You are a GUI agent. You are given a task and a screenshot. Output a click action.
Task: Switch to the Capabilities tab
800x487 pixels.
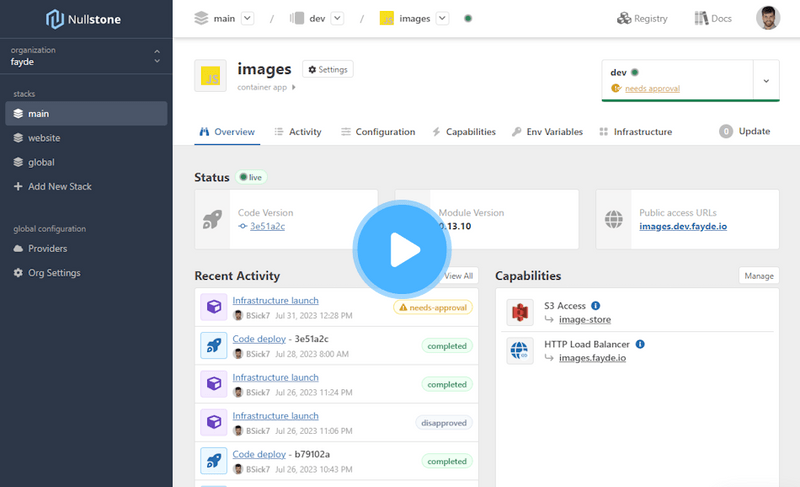pyautogui.click(x=464, y=132)
